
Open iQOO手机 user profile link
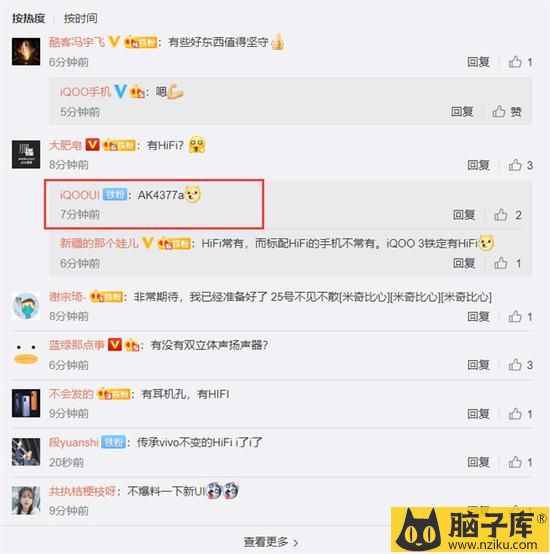point(85,92)
